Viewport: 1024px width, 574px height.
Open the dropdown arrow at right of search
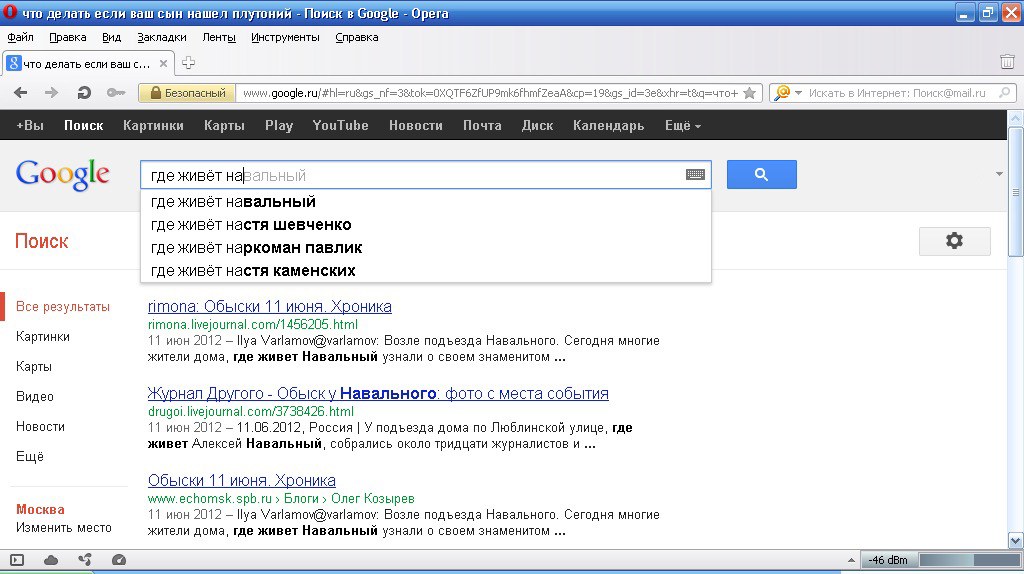click(999, 174)
